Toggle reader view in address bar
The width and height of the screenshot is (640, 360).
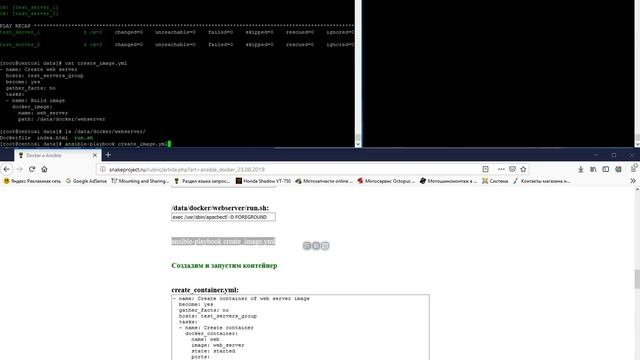[485, 169]
